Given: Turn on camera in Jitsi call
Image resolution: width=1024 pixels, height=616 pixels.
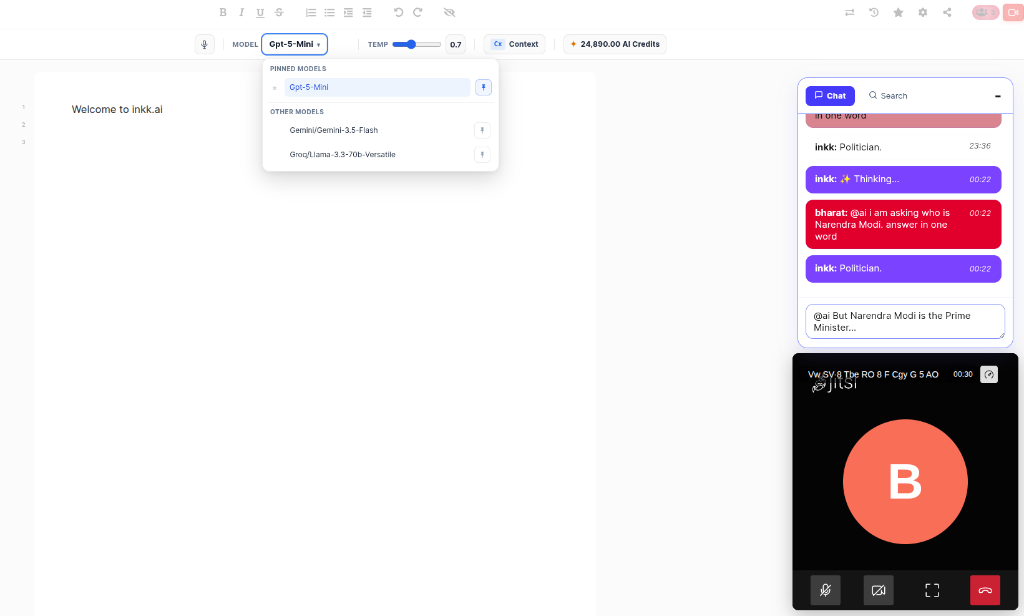Looking at the screenshot, I should click(878, 590).
